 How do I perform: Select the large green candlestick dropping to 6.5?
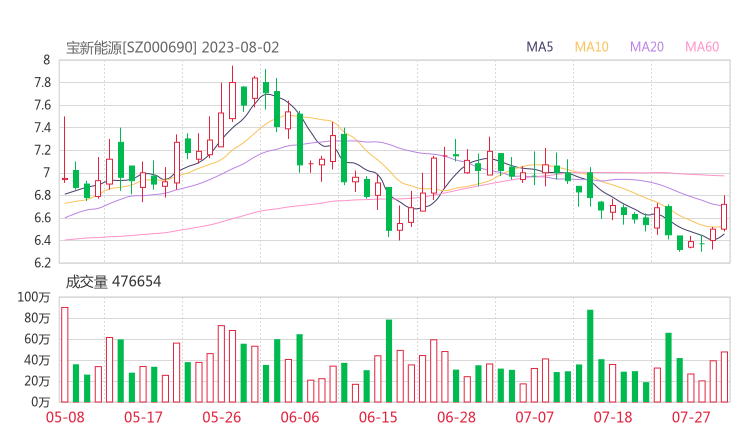click(389, 212)
